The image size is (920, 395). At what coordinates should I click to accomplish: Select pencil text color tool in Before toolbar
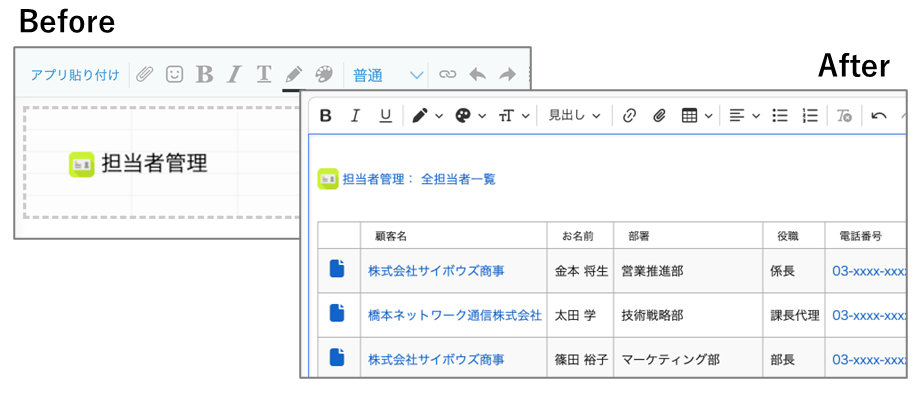[x=293, y=74]
